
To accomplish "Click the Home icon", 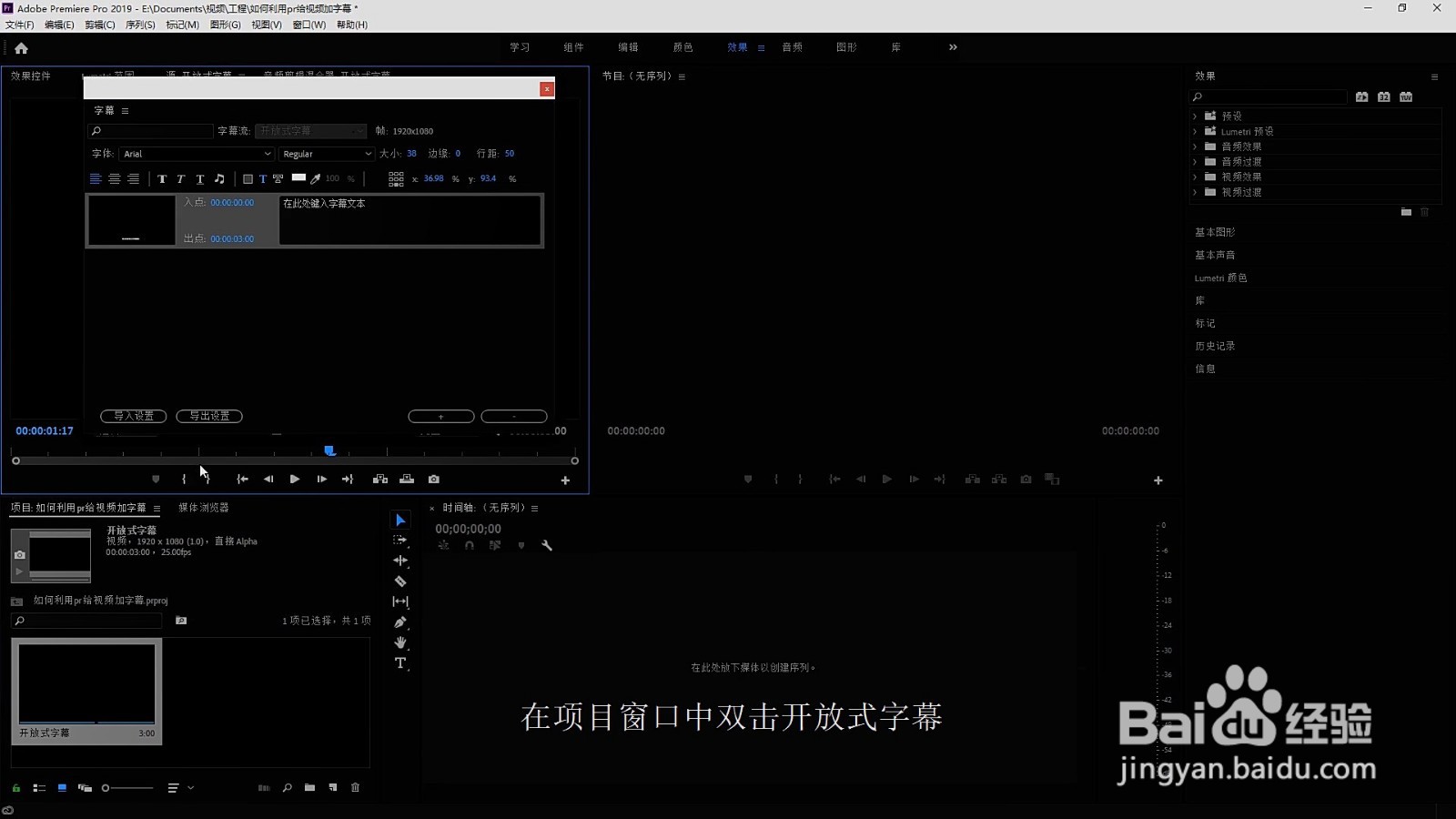I will click(21, 48).
